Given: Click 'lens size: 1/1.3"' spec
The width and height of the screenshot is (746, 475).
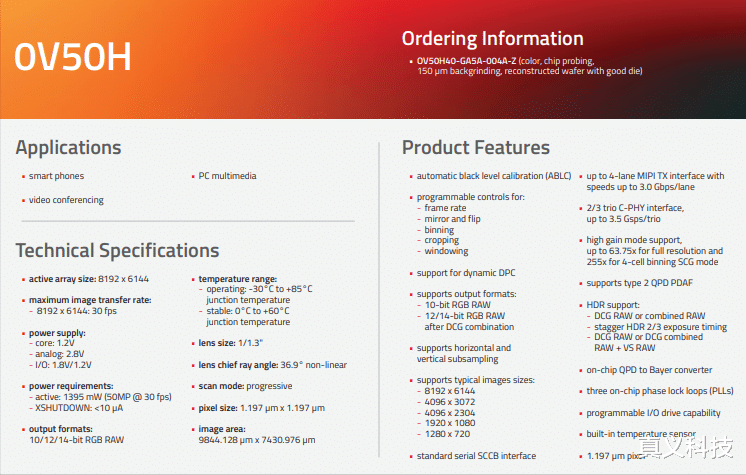Looking at the screenshot, I should click(231, 343).
